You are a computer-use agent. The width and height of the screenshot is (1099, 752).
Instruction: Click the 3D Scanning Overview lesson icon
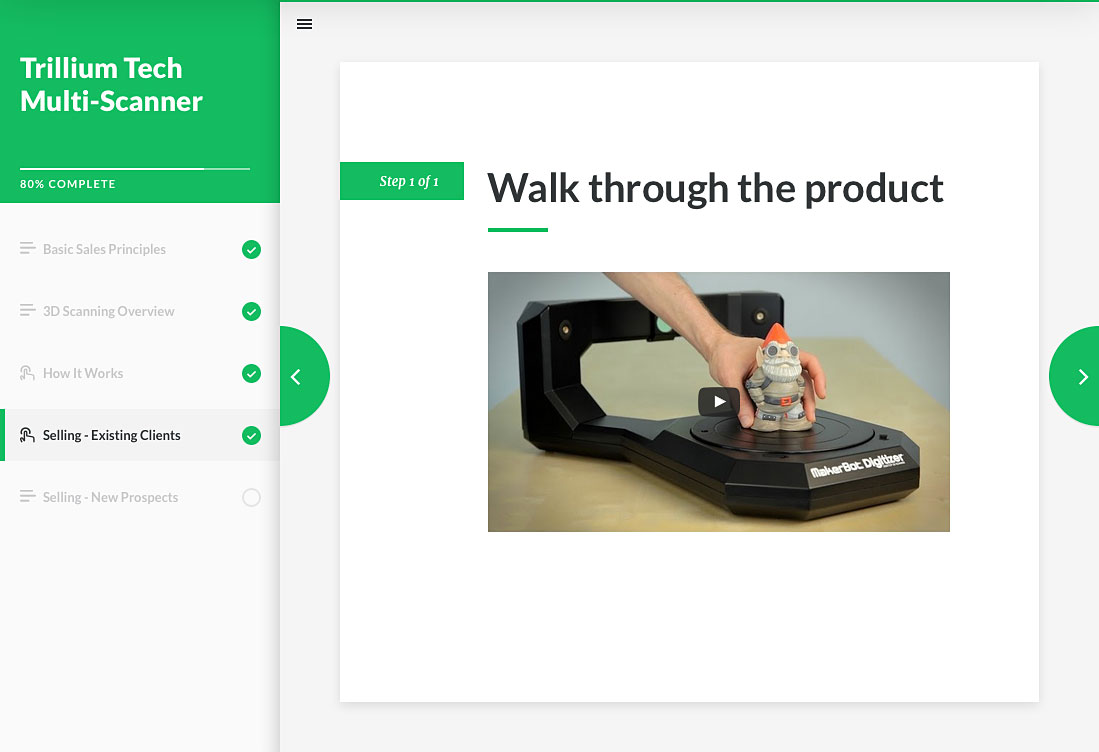click(27, 310)
